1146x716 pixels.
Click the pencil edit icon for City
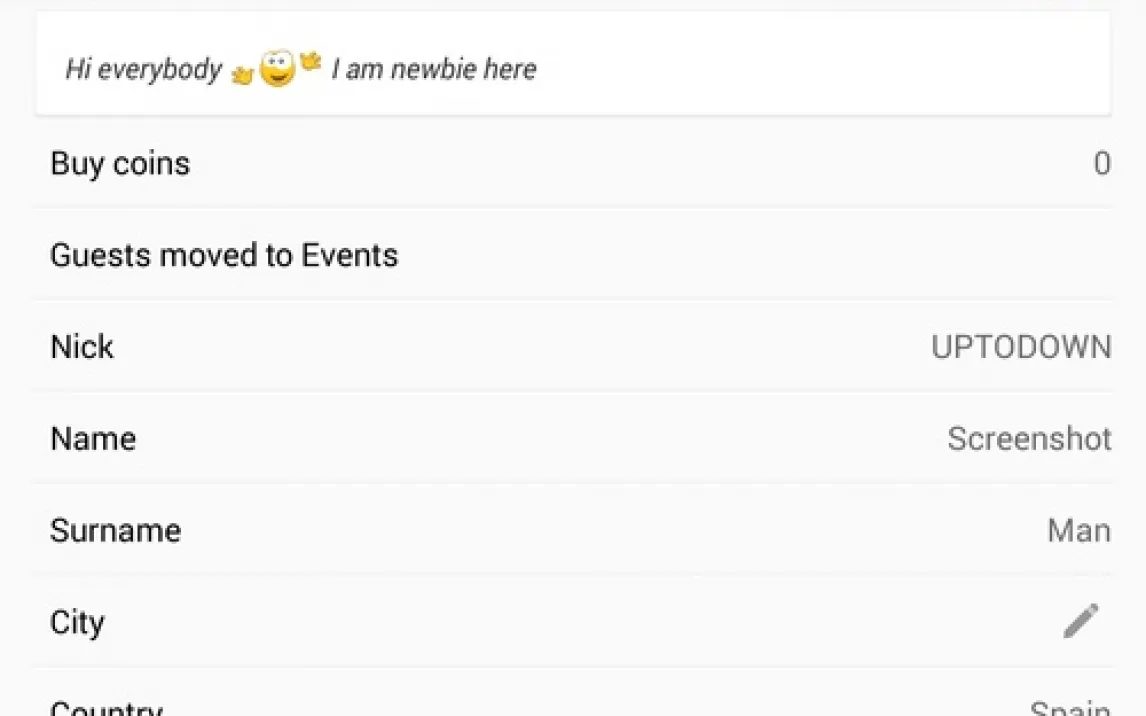(1081, 621)
